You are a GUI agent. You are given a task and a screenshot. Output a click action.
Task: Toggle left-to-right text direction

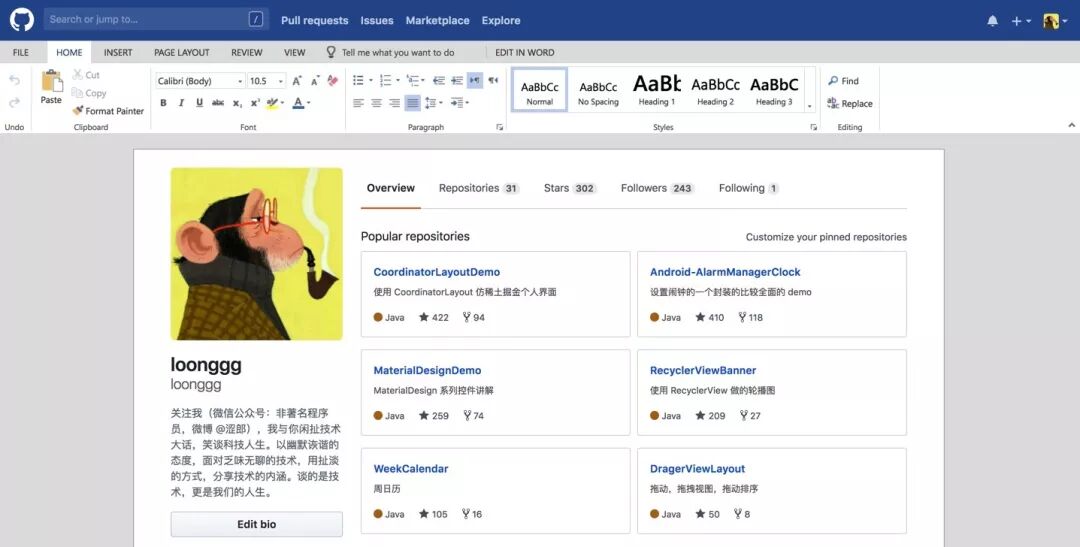[x=475, y=81]
